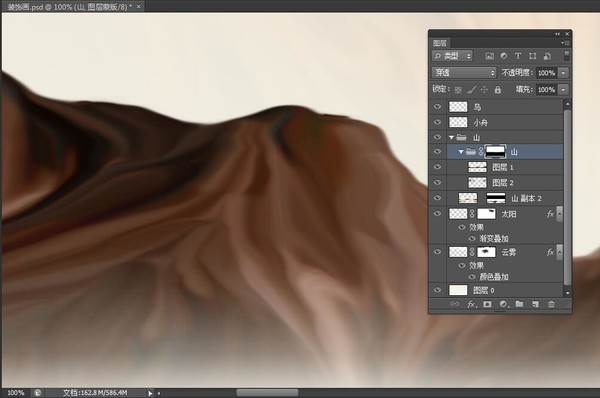
Task: Hide the nested selected 山 group
Action: tap(438, 152)
